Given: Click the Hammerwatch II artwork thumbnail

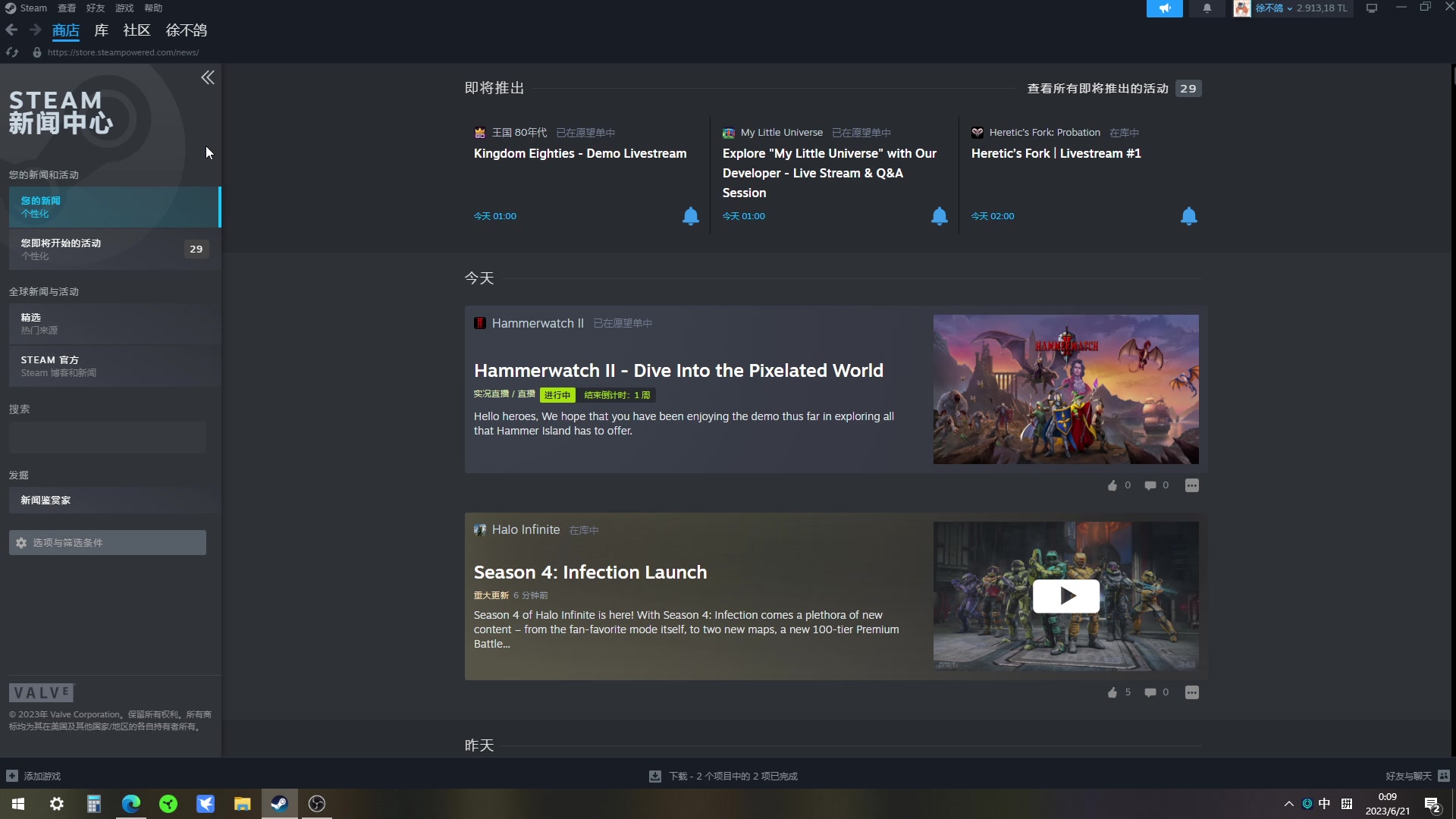Looking at the screenshot, I should pos(1065,389).
